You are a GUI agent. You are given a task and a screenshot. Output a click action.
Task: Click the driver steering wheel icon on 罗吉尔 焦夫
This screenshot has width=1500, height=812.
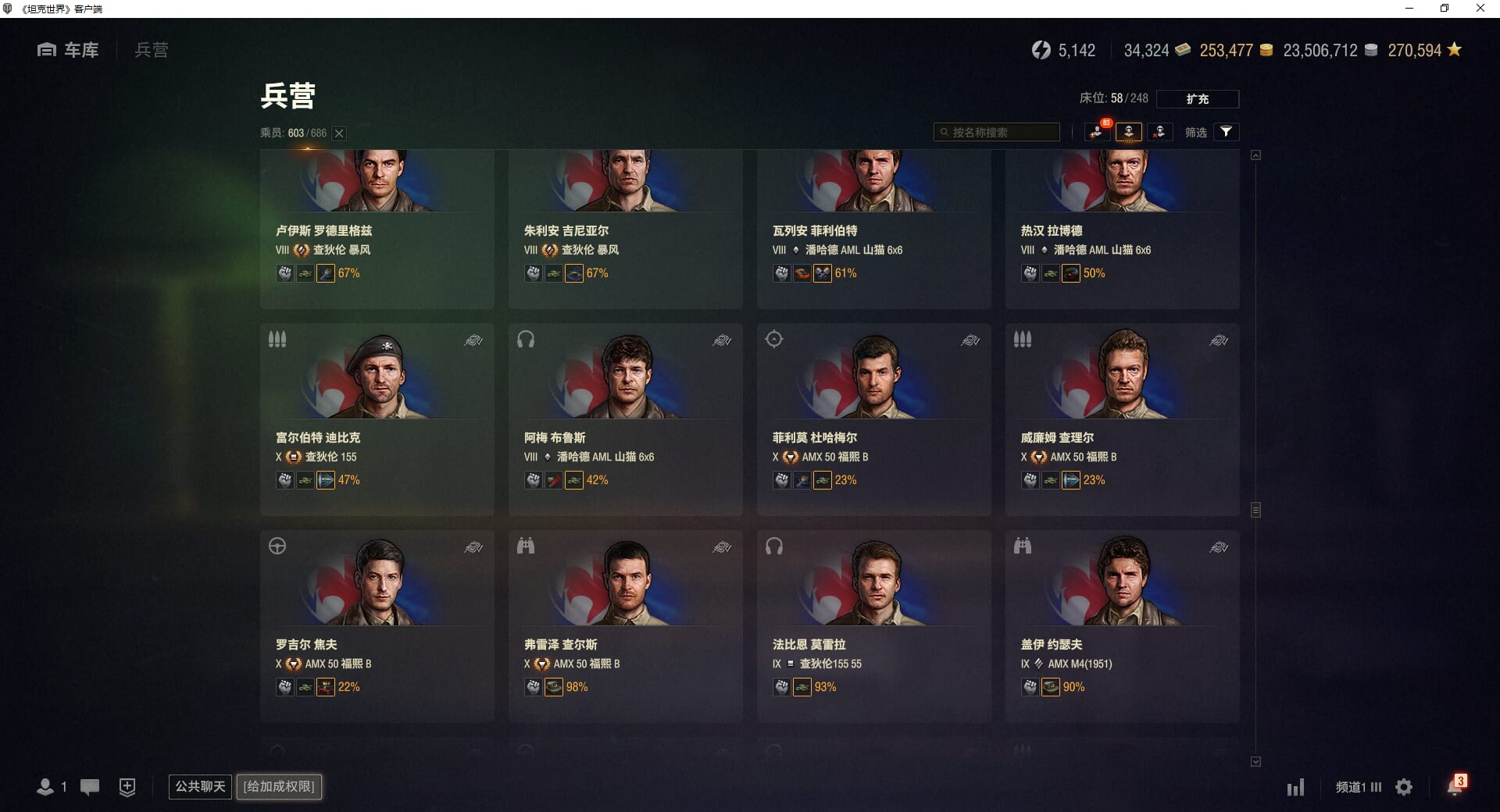pyautogui.click(x=277, y=546)
